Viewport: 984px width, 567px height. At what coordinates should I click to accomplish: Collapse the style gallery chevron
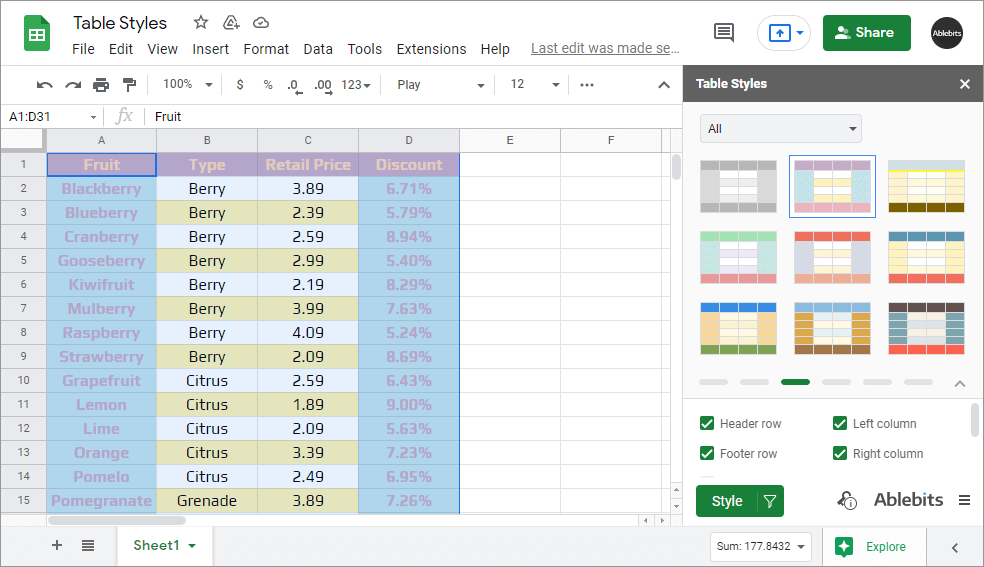[960, 383]
